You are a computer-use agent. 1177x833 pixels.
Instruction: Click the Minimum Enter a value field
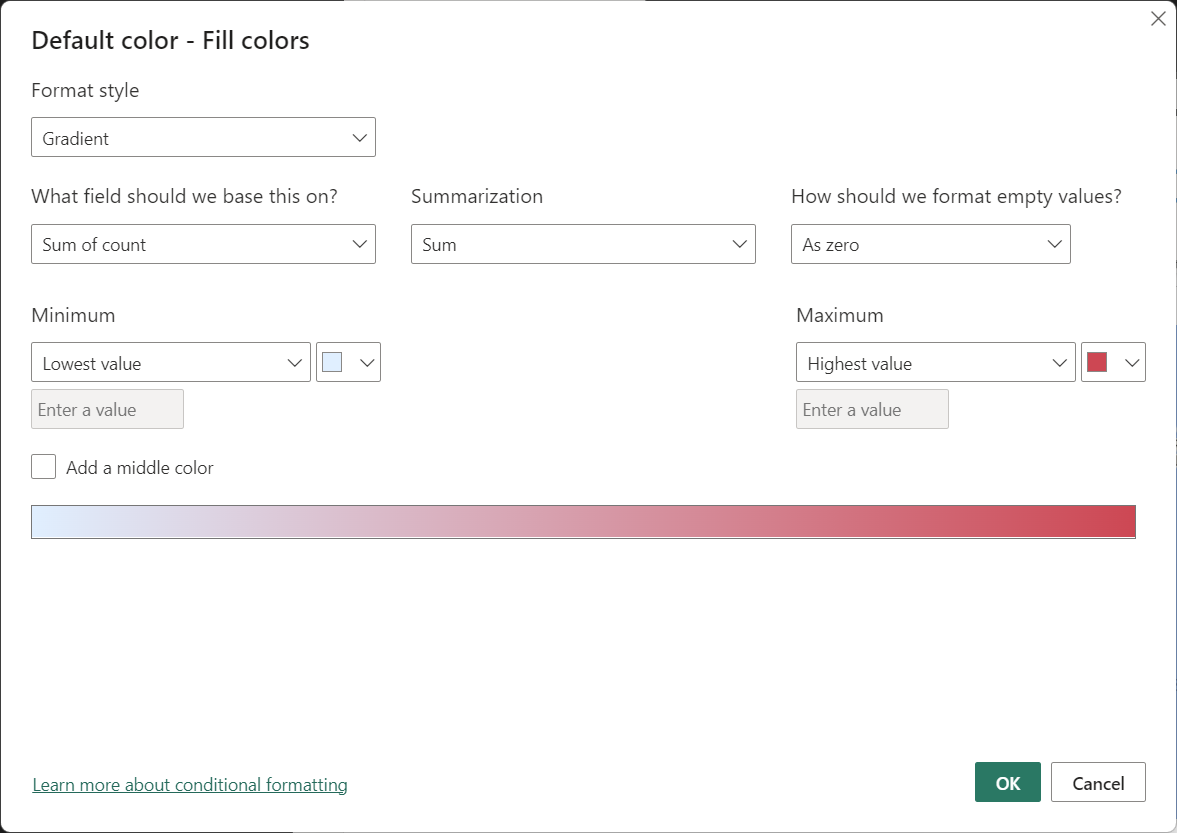pos(107,409)
